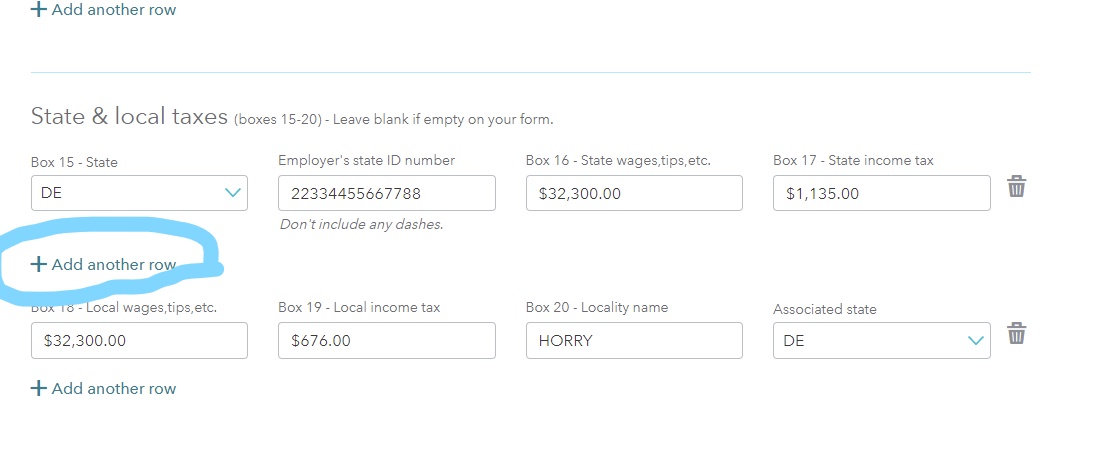Click the "Don't include any dashes" hint text
Viewport: 1100px width, 450px height.
point(361,225)
